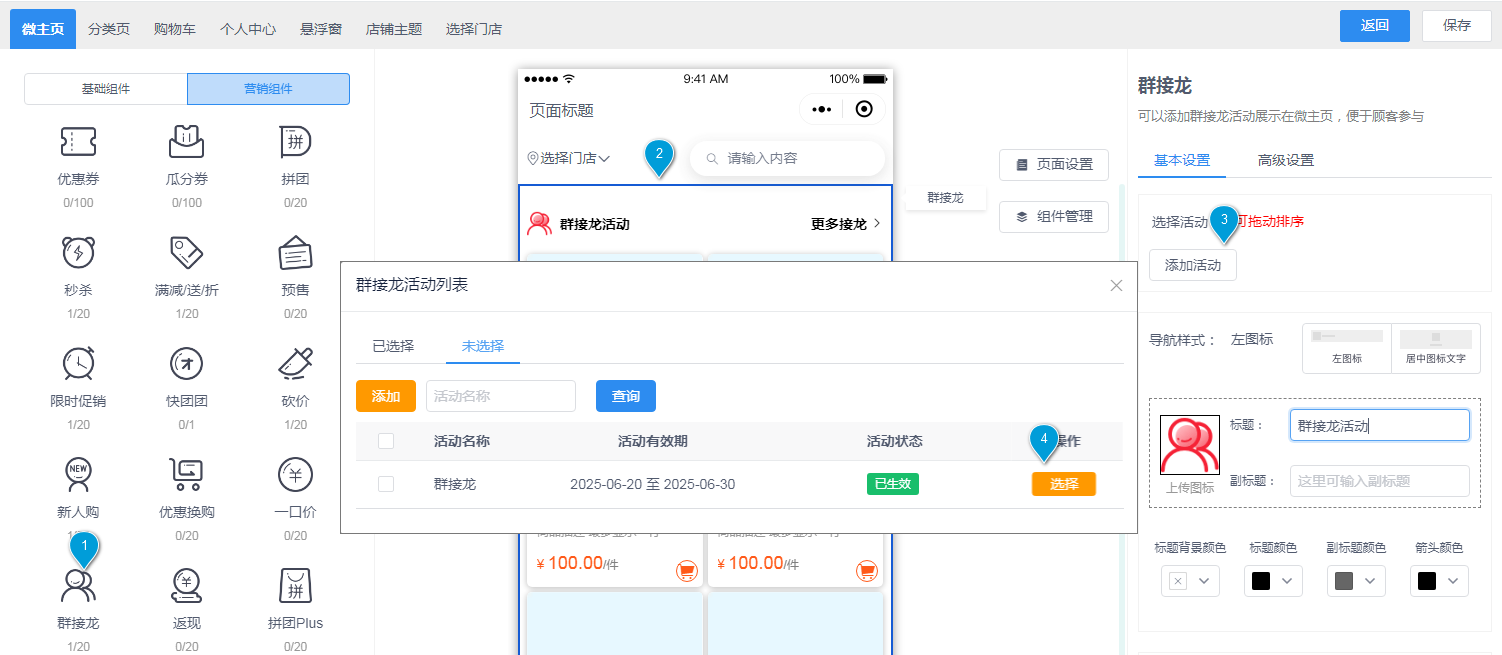
Task: Click the circular record icon in phone header
Action: pos(865,109)
